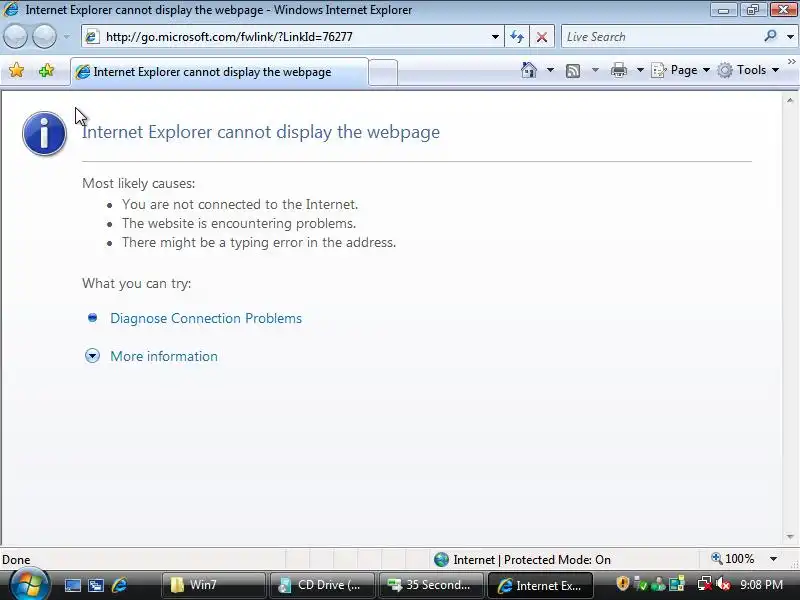Click the toolbar overflow chevron

tap(791, 62)
